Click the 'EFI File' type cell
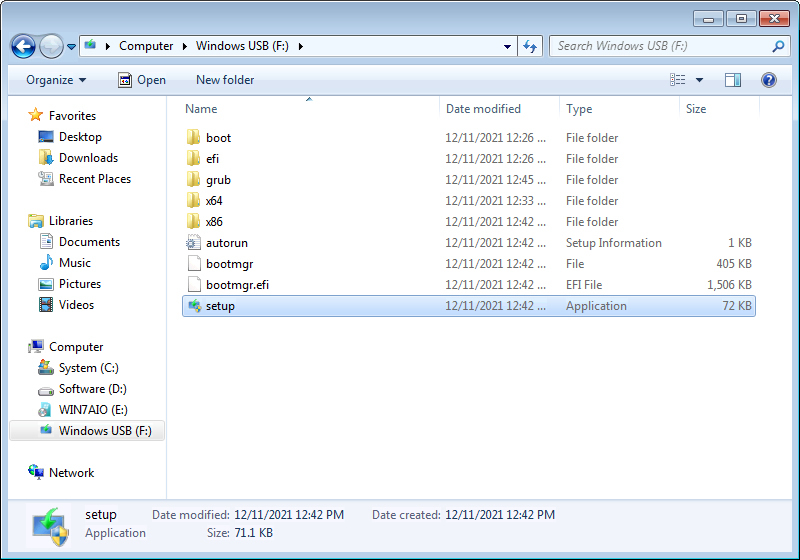Viewport: 800px width, 560px height. (x=584, y=285)
